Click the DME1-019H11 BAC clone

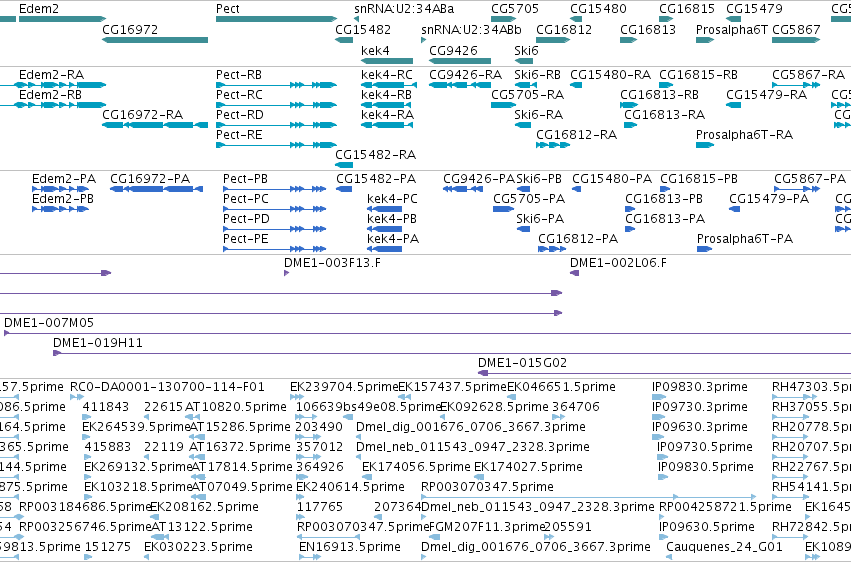452,353
